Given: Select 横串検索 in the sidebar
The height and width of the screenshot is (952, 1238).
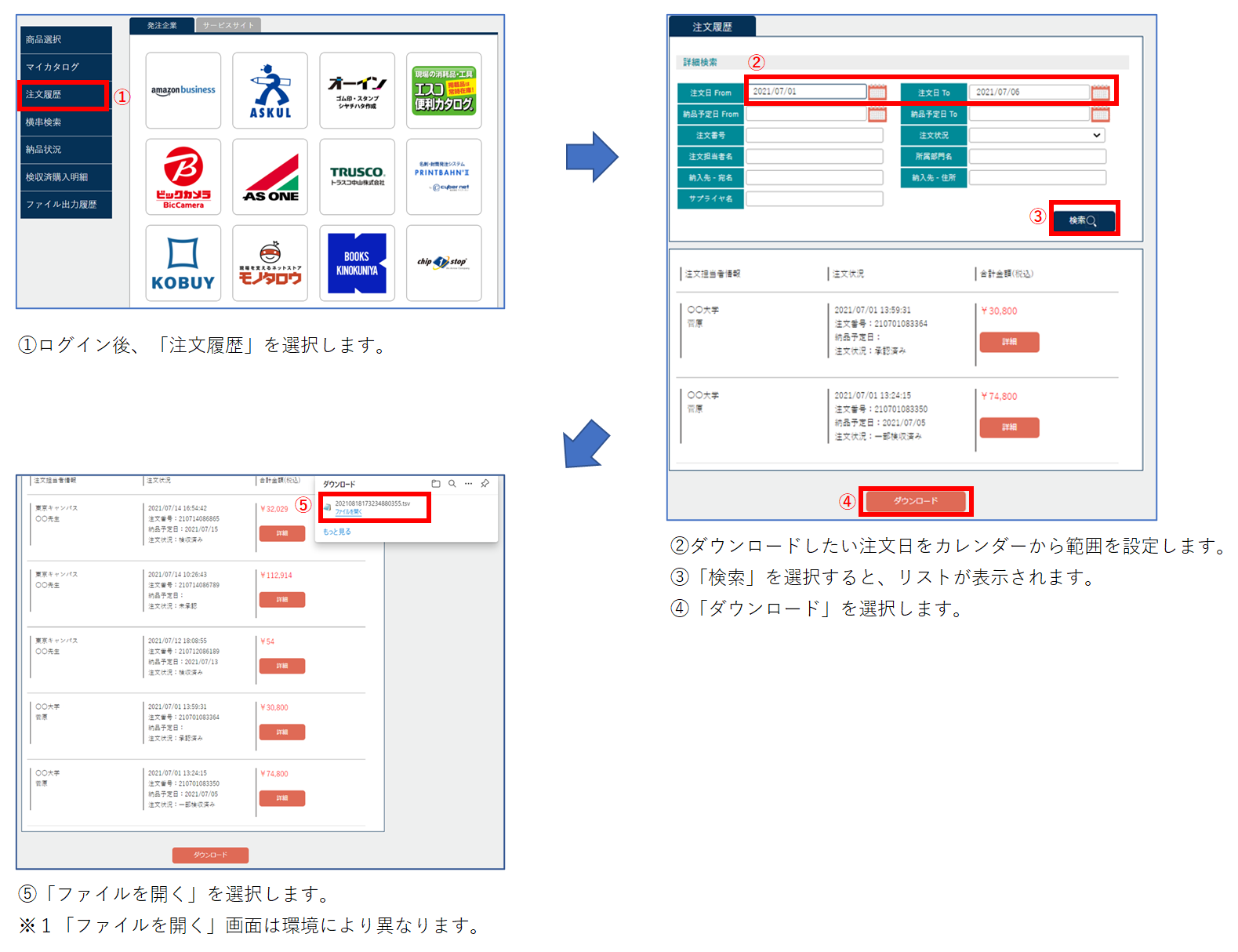Looking at the screenshot, I should [x=66, y=122].
